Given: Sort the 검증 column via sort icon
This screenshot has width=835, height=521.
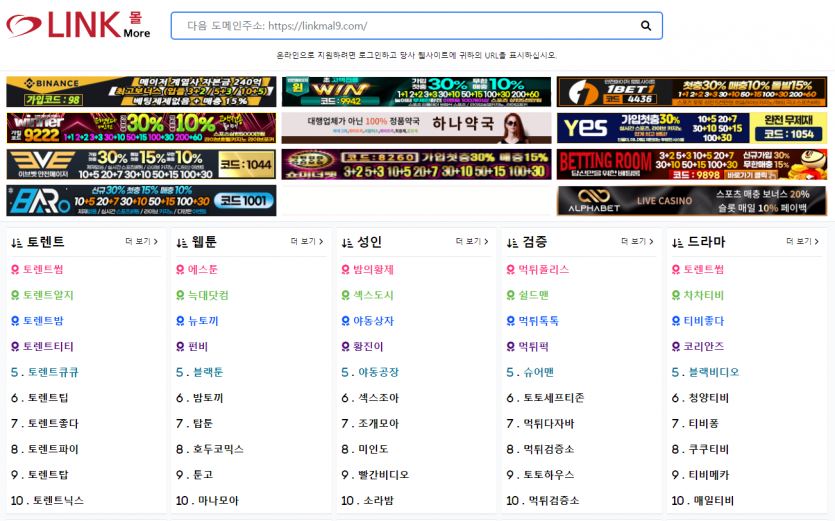Looking at the screenshot, I should 512,243.
